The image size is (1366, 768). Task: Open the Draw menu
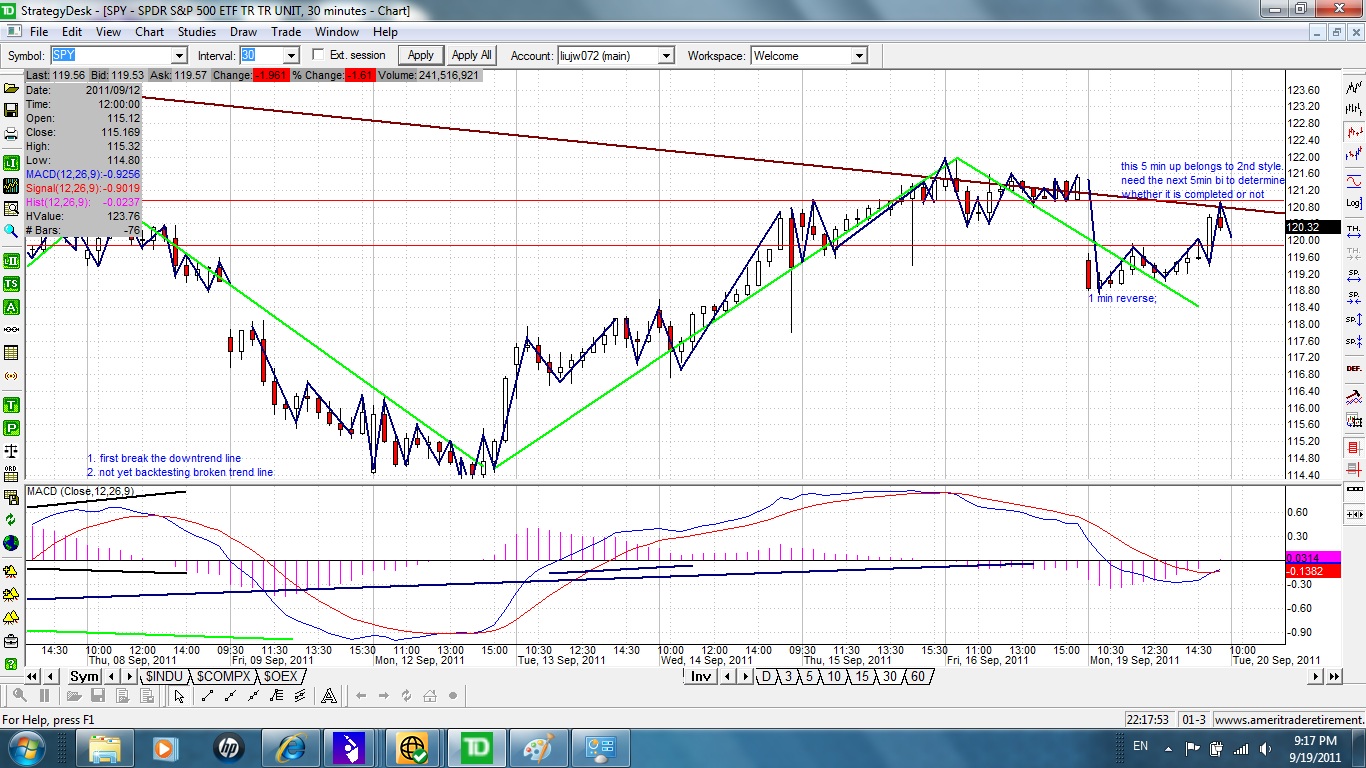click(x=244, y=32)
